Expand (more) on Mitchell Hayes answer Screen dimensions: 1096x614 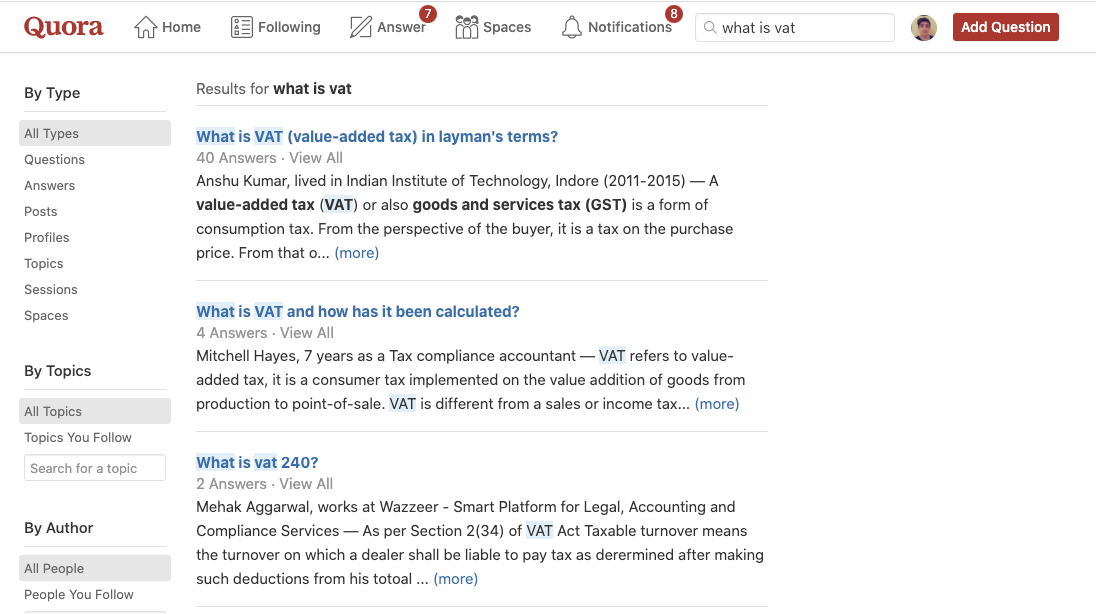717,404
